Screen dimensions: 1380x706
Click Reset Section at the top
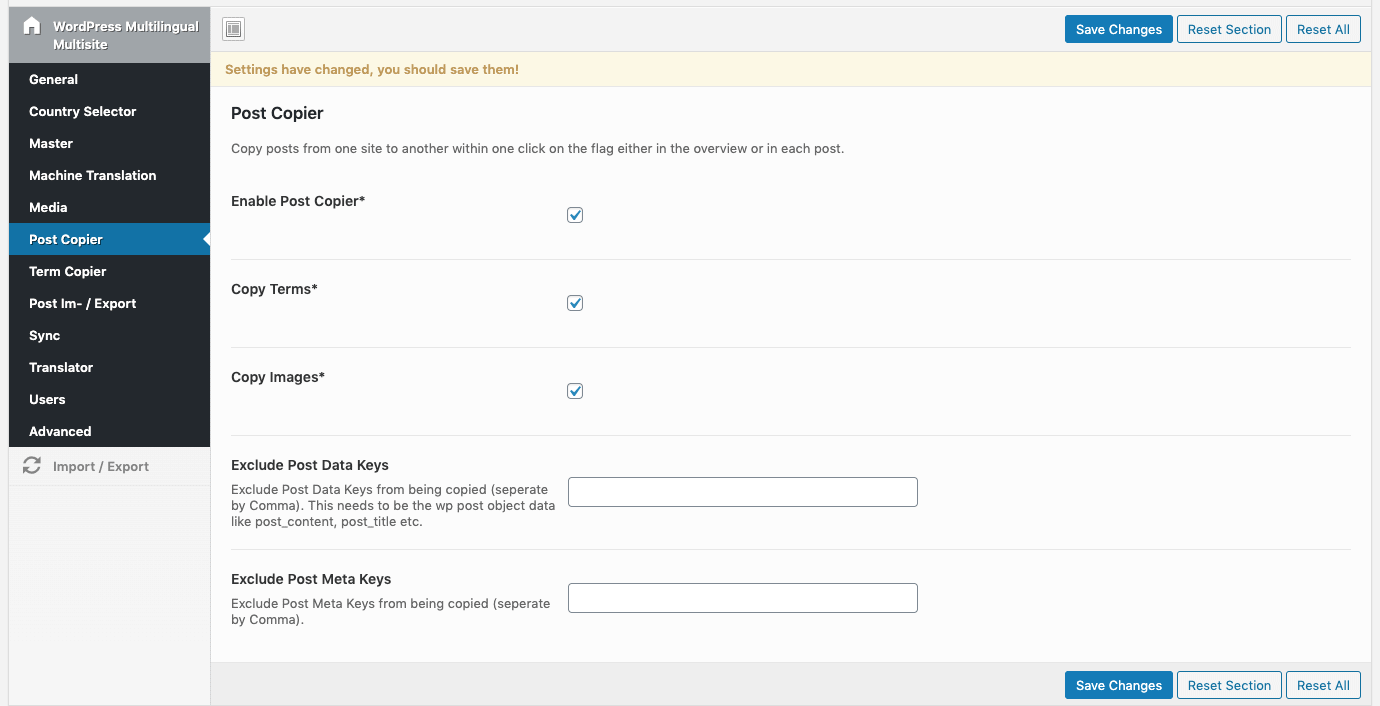pos(1229,29)
